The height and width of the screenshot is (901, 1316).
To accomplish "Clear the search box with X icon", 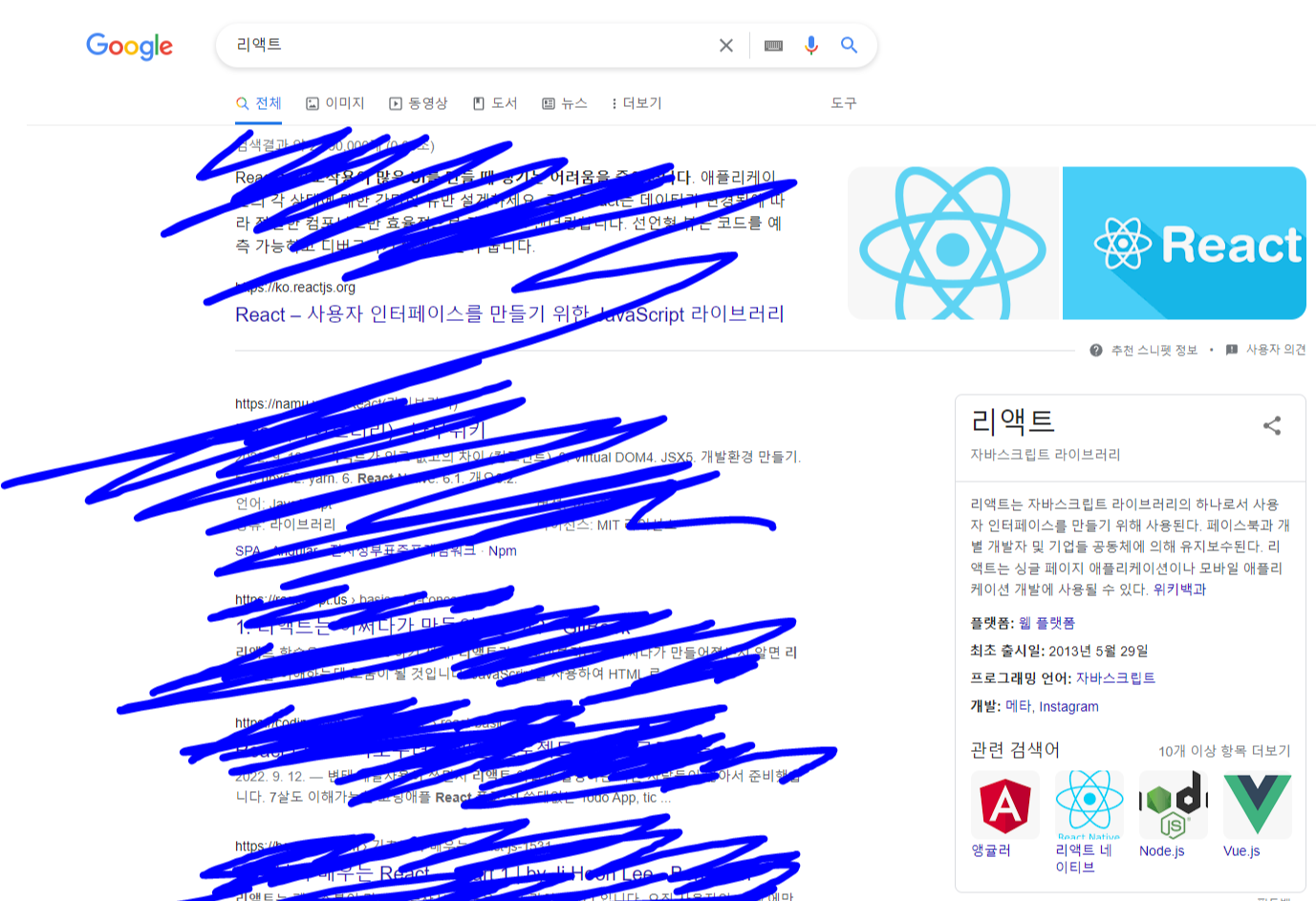I will pos(726,45).
